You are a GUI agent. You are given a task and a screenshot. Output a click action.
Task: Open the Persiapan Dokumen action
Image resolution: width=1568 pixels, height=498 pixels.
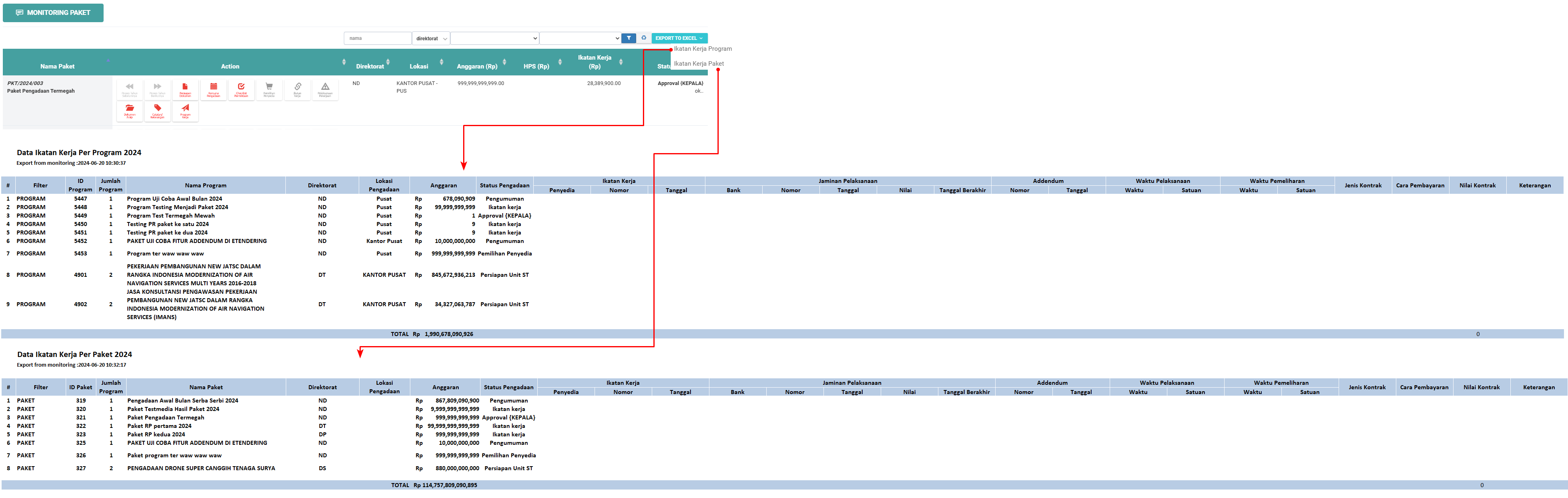pos(185,89)
